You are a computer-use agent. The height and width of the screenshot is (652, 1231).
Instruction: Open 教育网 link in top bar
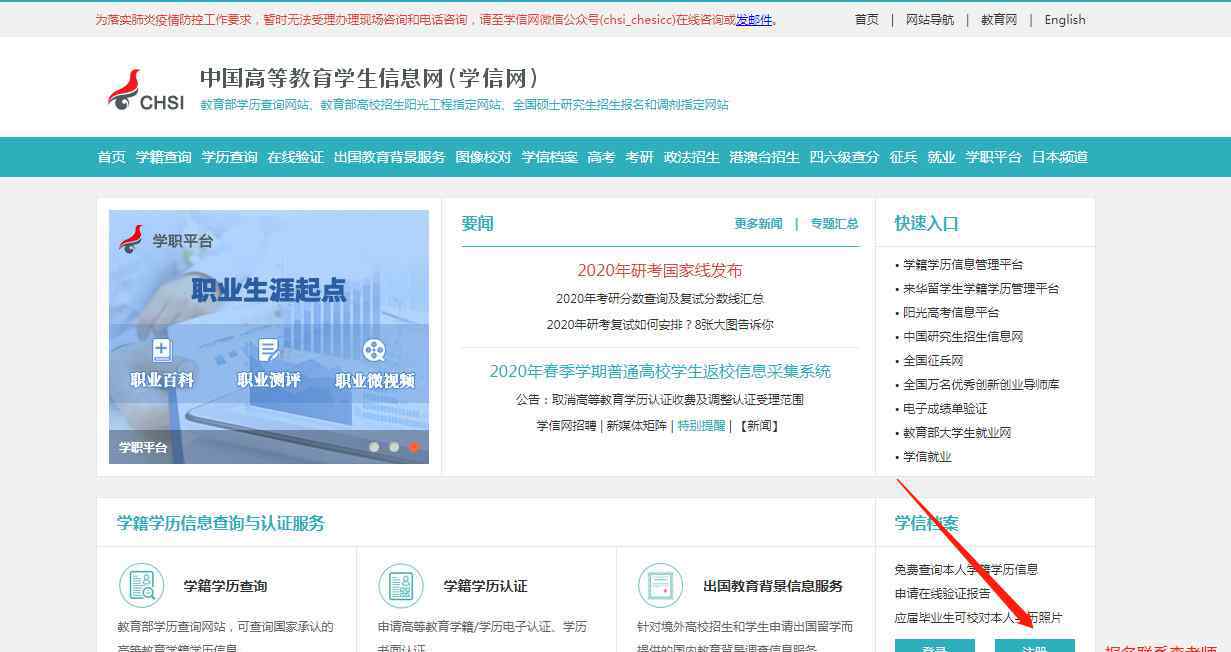pyautogui.click(x=999, y=20)
